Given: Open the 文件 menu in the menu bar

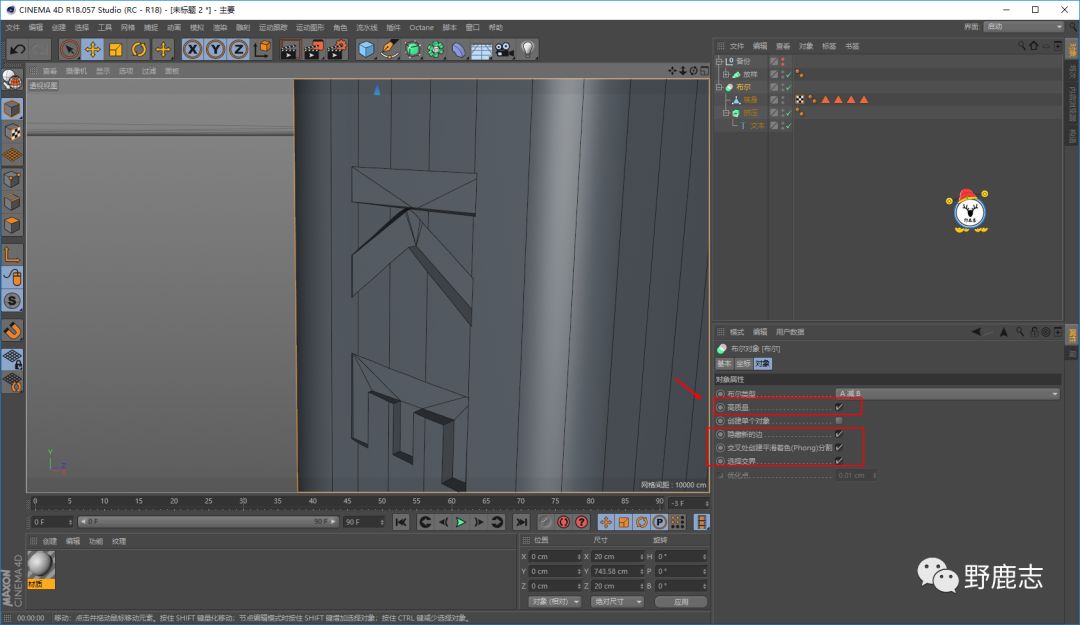Looking at the screenshot, I should pos(12,27).
